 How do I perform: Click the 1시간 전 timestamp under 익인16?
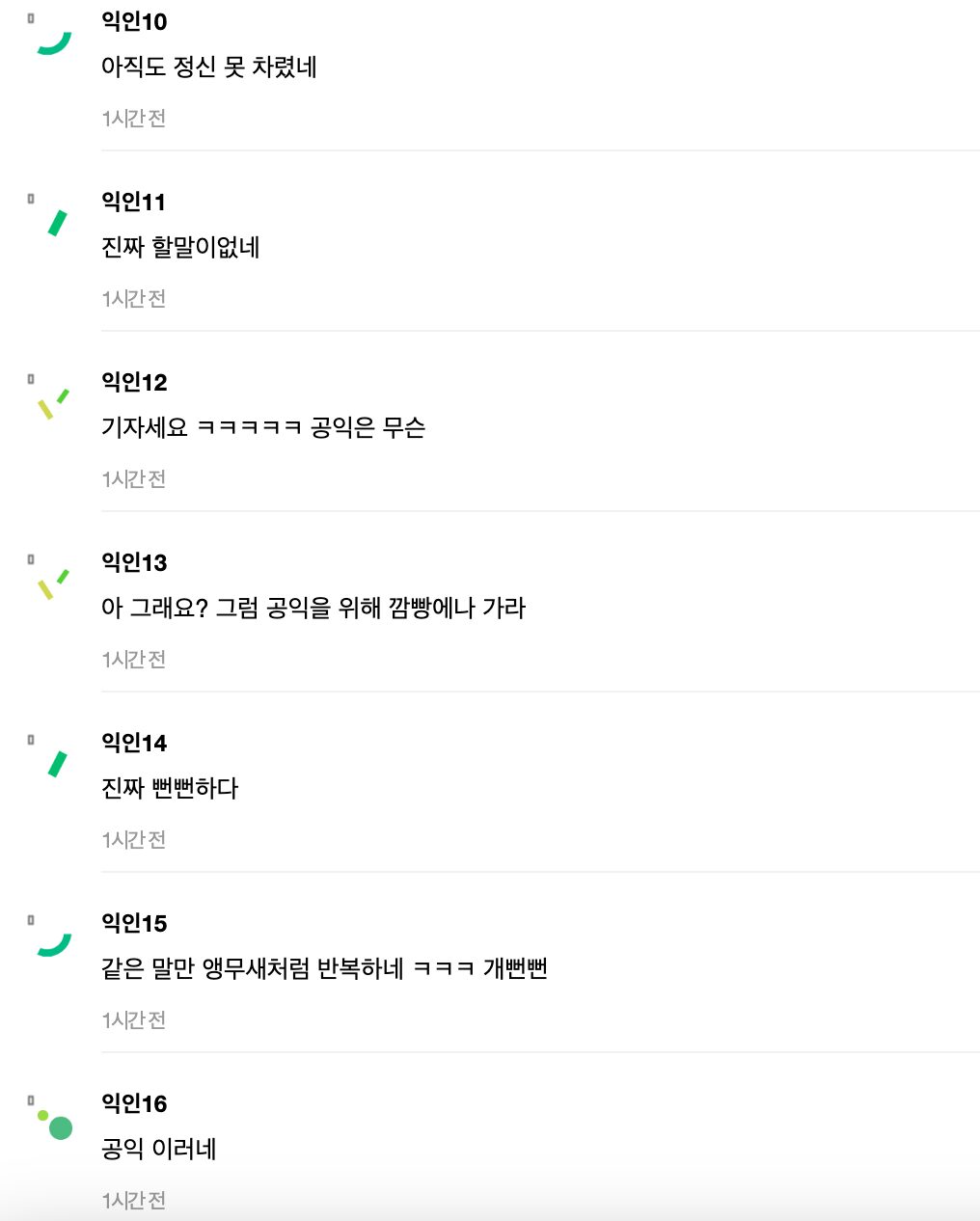click(x=134, y=1200)
